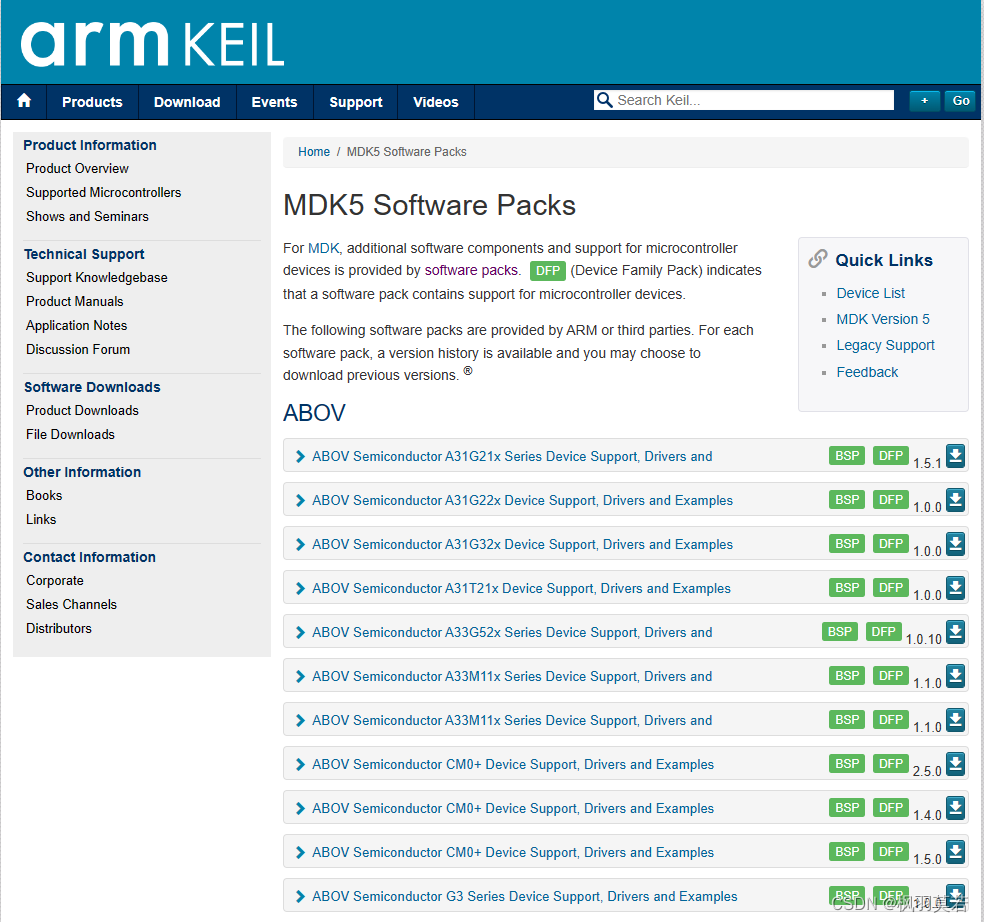Open Supported Microcontrollers in sidebar
The image size is (984, 922).
[104, 192]
